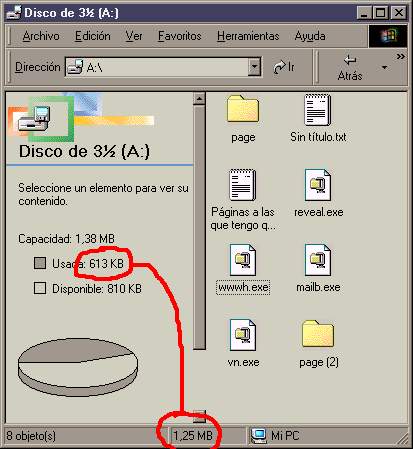Click the floppy drive icon in left panel
The width and height of the screenshot is (413, 449).
click(x=34, y=119)
